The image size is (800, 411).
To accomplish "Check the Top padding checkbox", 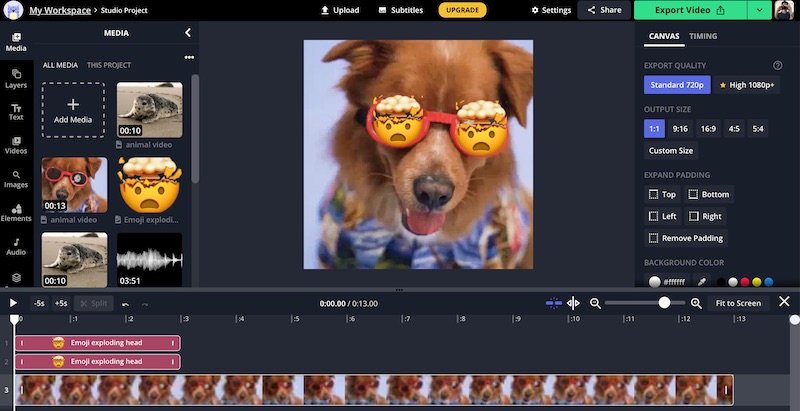I will [654, 194].
